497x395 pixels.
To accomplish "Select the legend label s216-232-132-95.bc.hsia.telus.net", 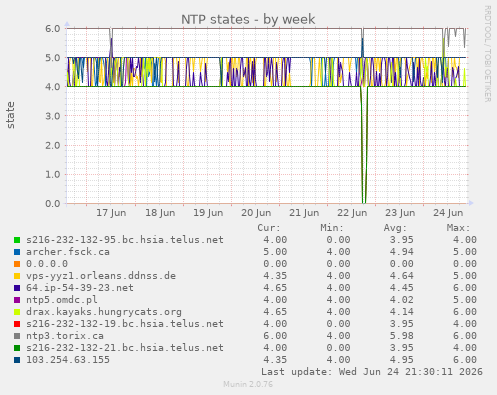I will pyautogui.click(x=125, y=240).
